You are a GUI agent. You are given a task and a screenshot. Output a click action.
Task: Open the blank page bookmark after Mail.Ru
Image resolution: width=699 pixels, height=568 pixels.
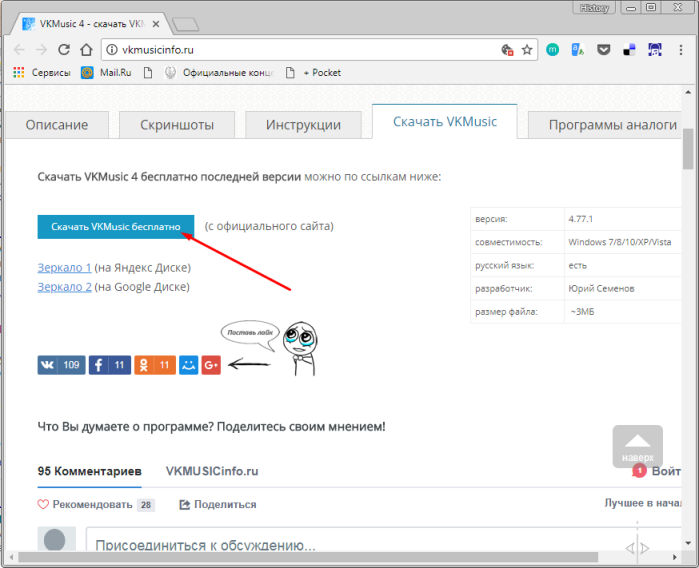click(x=148, y=73)
